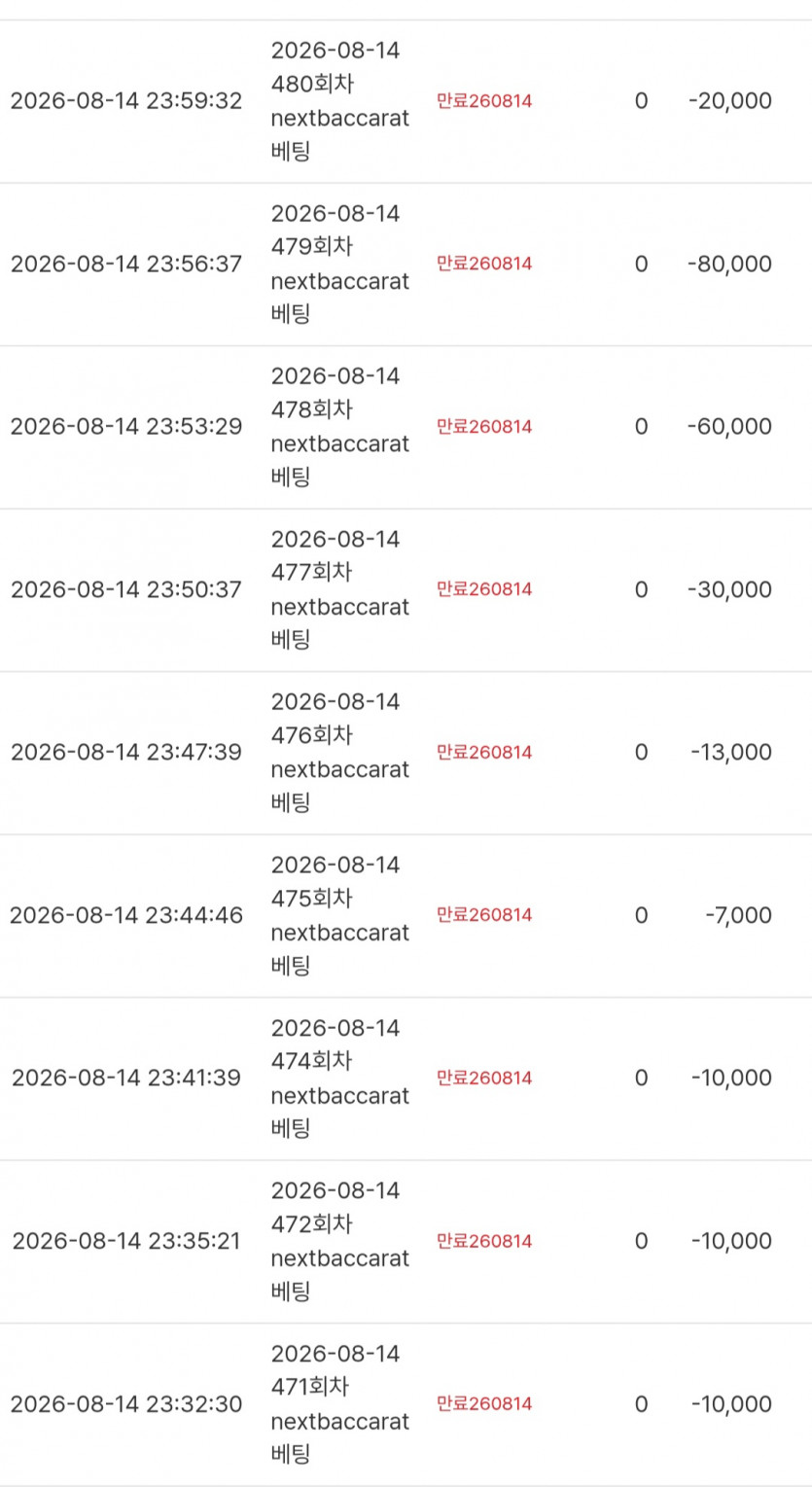Viewport: 812px width, 1487px height.
Task: Click the red 만료260814 label in 476회차 row
Action: (x=484, y=753)
